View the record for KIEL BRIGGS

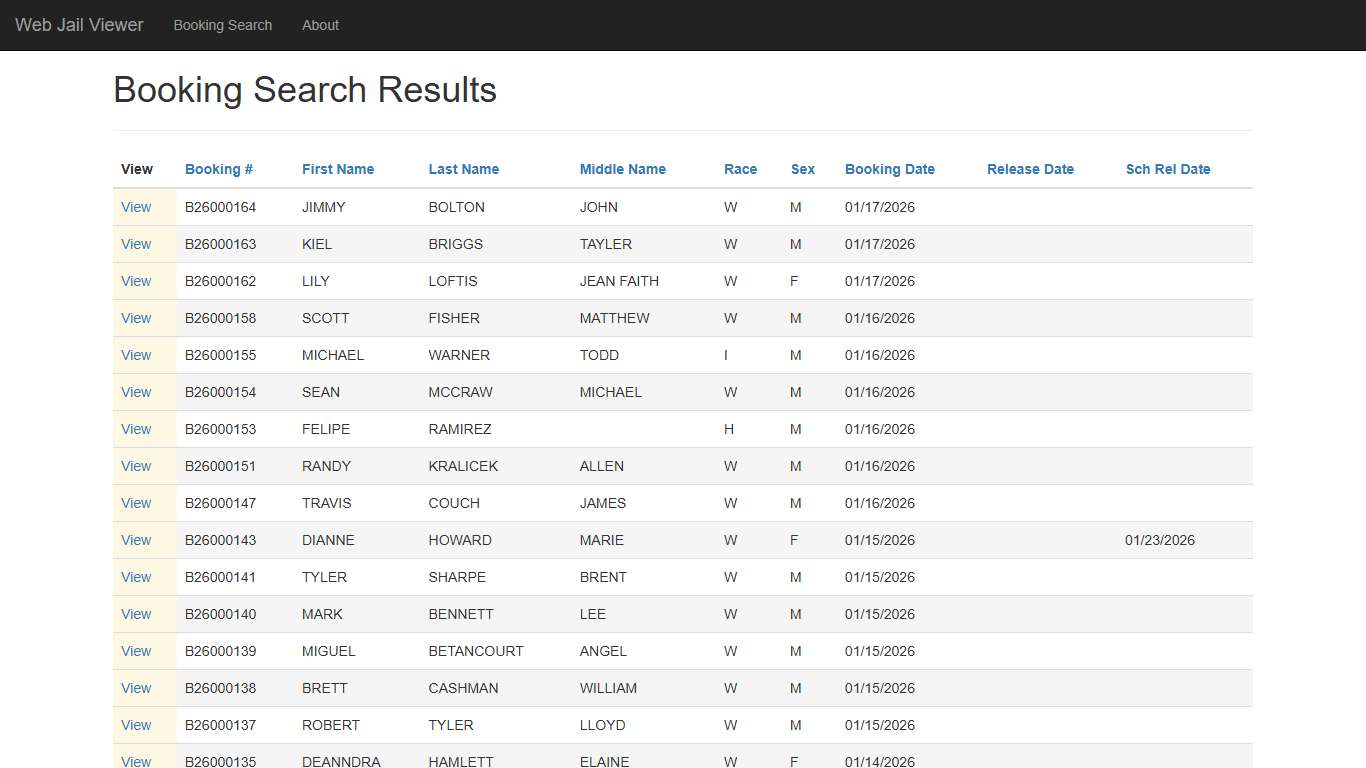tap(136, 244)
